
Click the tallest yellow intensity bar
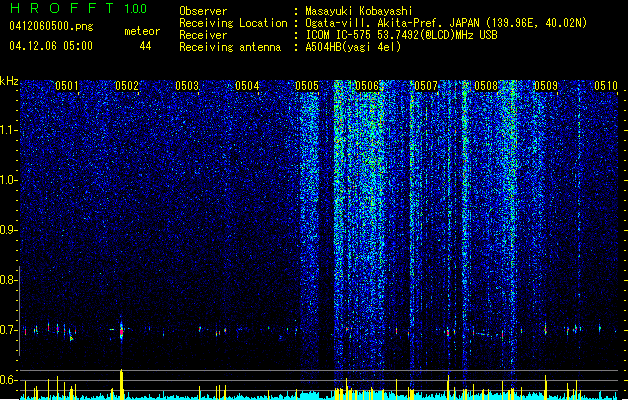[x=122, y=384]
